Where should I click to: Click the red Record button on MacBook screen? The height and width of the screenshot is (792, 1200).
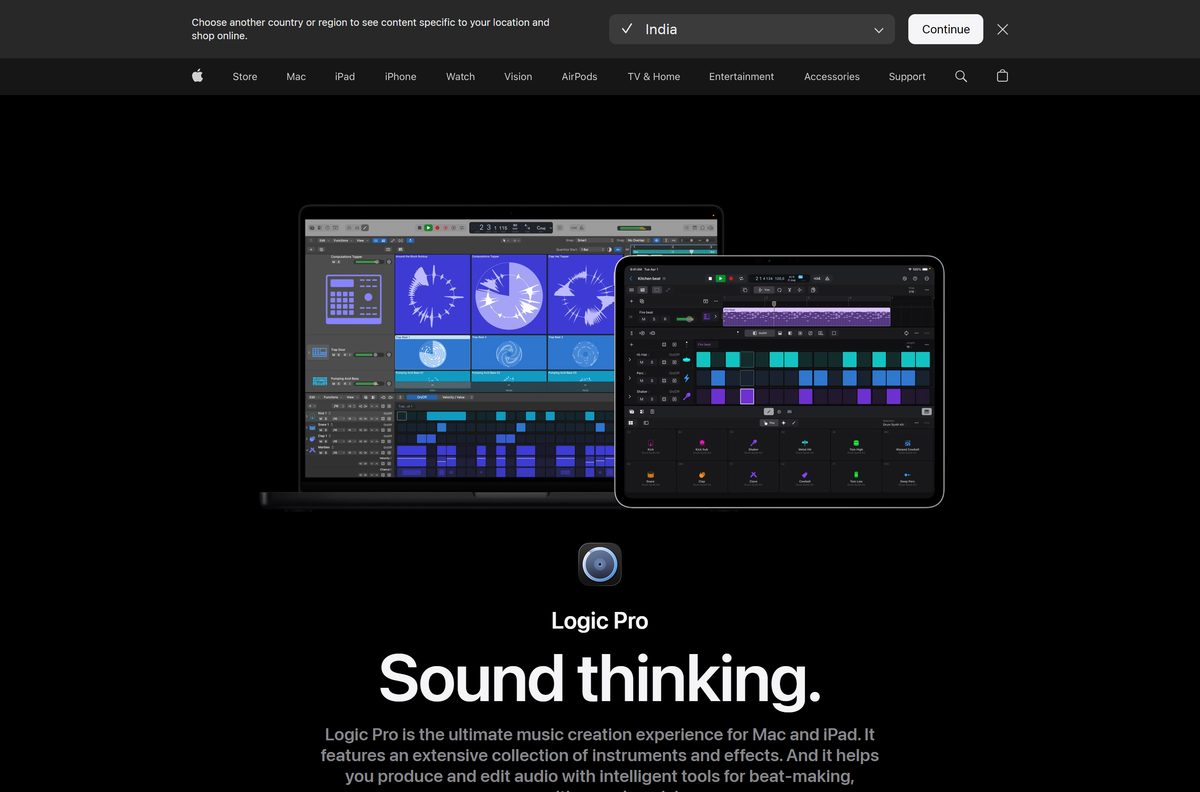pyautogui.click(x=437, y=228)
